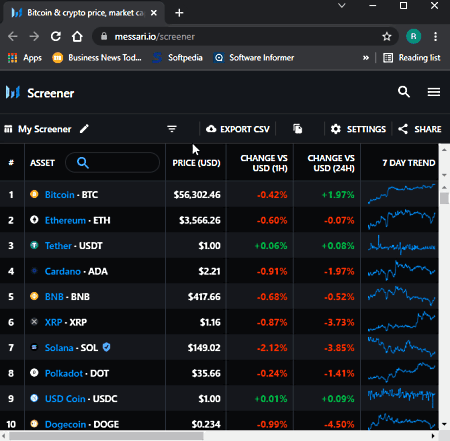
Task: Click the scroll down arrow at bottom
Action: [x=444, y=424]
